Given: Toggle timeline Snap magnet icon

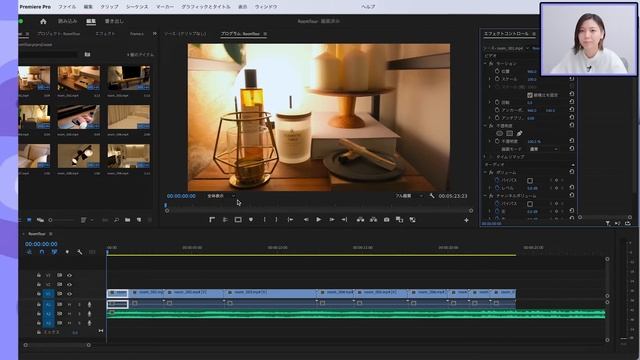Looking at the screenshot, I should [42, 252].
